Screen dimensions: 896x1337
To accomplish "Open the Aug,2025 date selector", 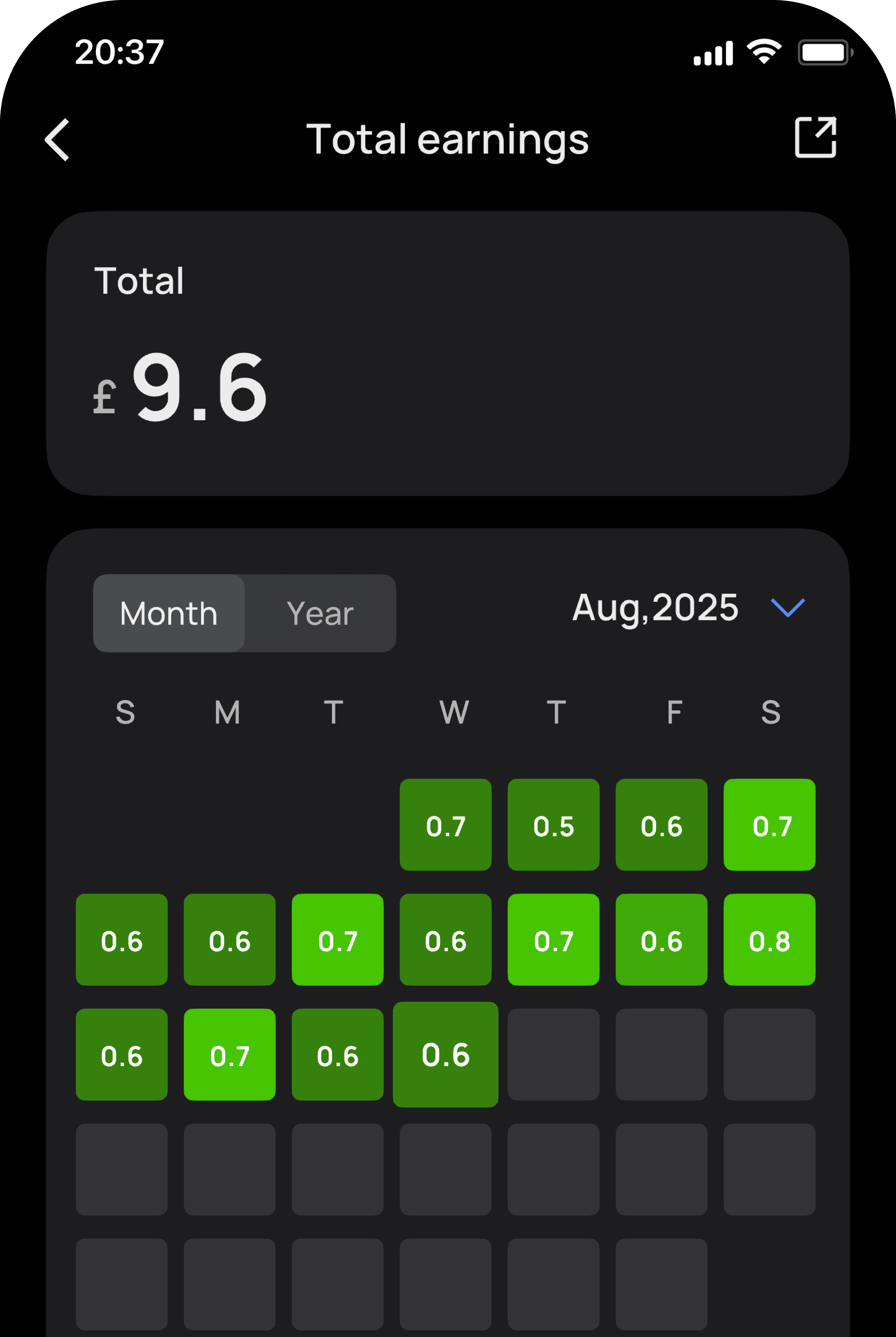I will [x=655, y=607].
